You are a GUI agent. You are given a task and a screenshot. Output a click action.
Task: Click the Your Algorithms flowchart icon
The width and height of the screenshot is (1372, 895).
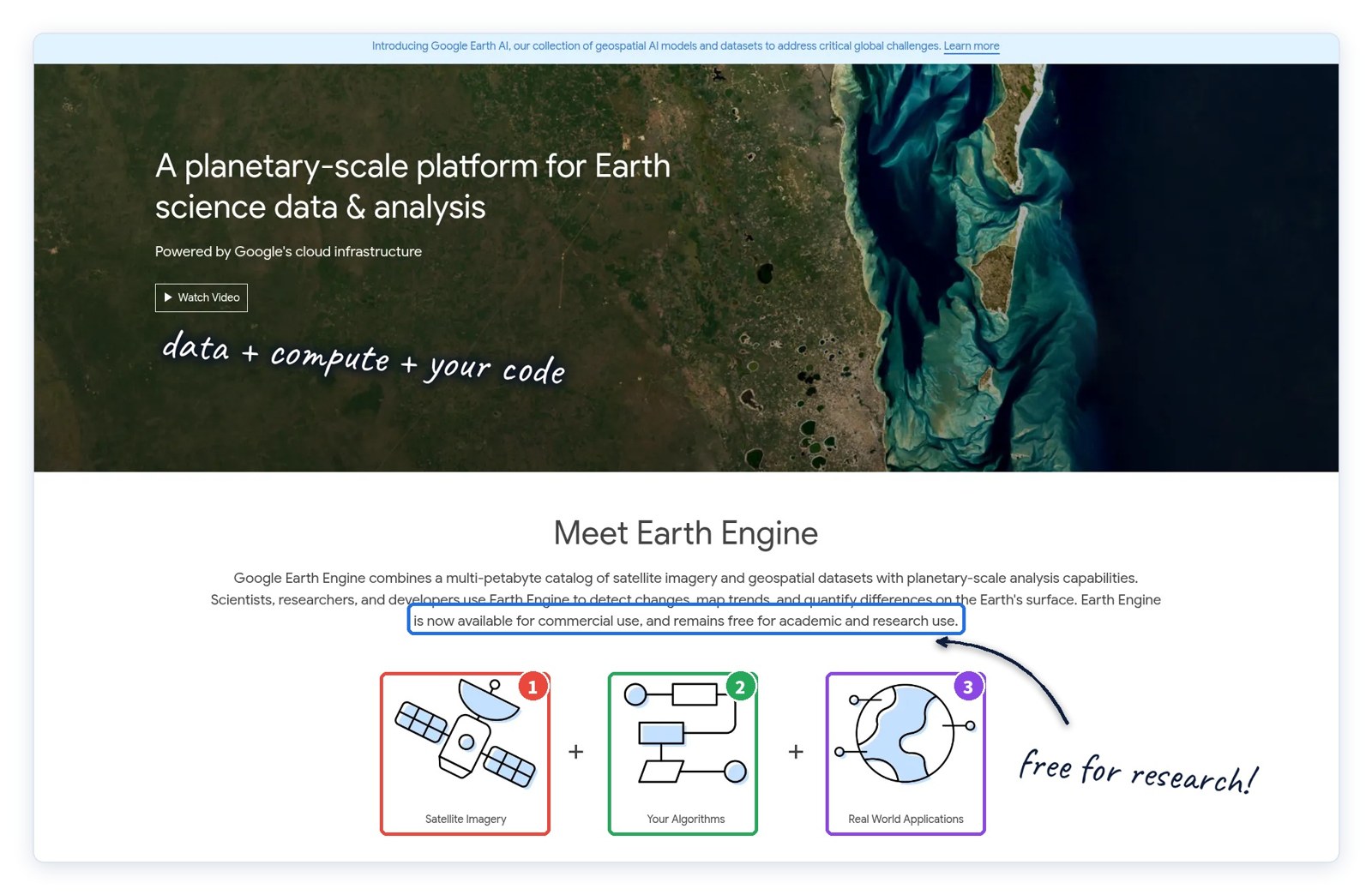pyautogui.click(x=685, y=733)
